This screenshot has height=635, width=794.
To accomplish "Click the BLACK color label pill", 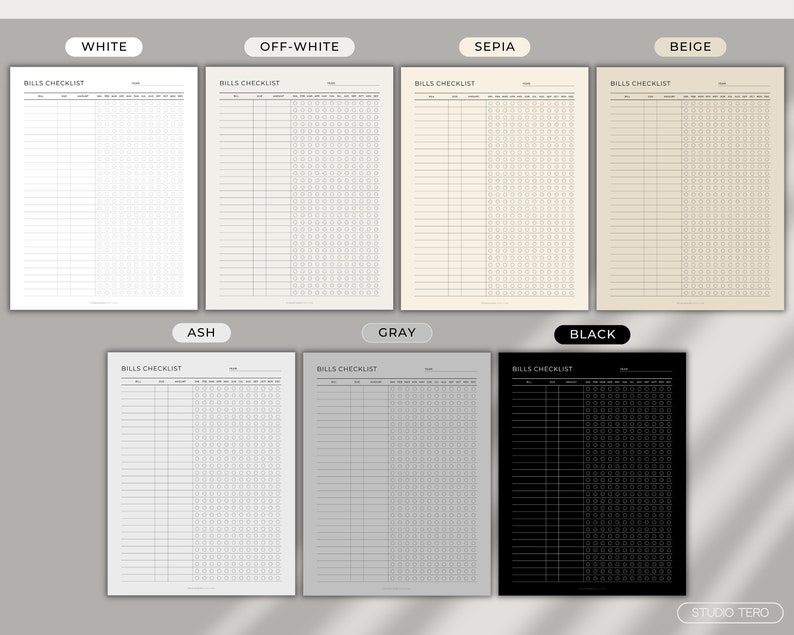I will click(592, 334).
